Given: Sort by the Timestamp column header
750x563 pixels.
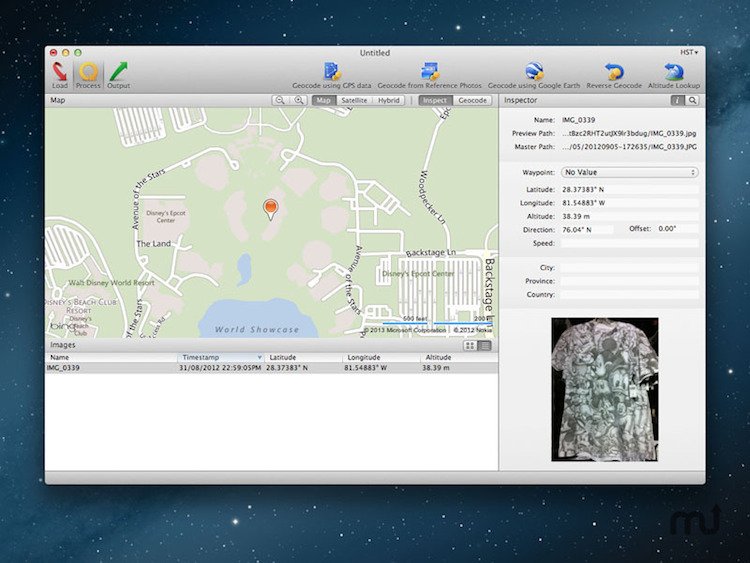Looking at the screenshot, I should 220,357.
